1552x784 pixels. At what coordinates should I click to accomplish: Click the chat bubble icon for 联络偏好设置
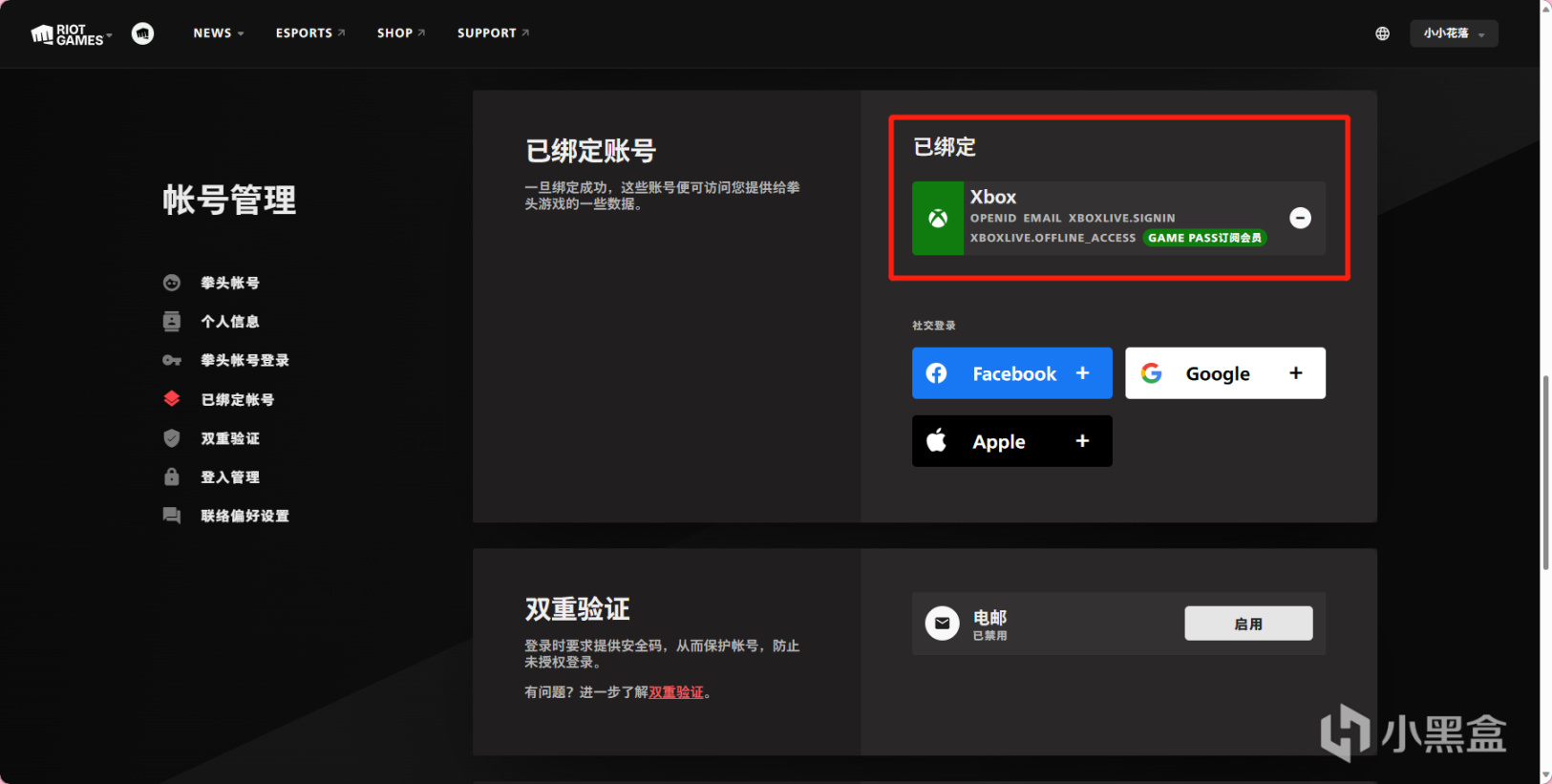click(x=172, y=516)
